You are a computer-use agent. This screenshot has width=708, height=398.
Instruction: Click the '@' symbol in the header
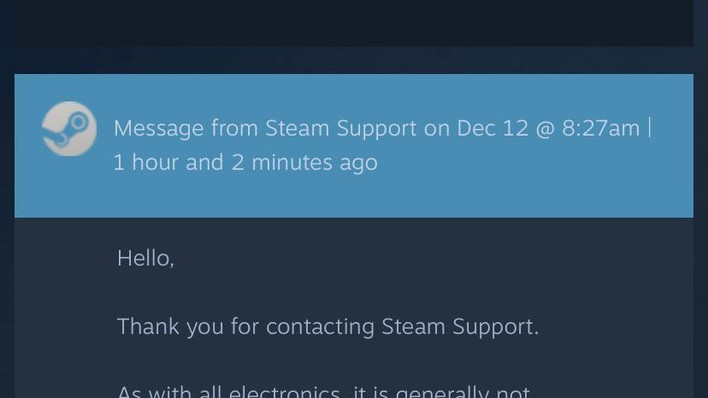point(545,129)
